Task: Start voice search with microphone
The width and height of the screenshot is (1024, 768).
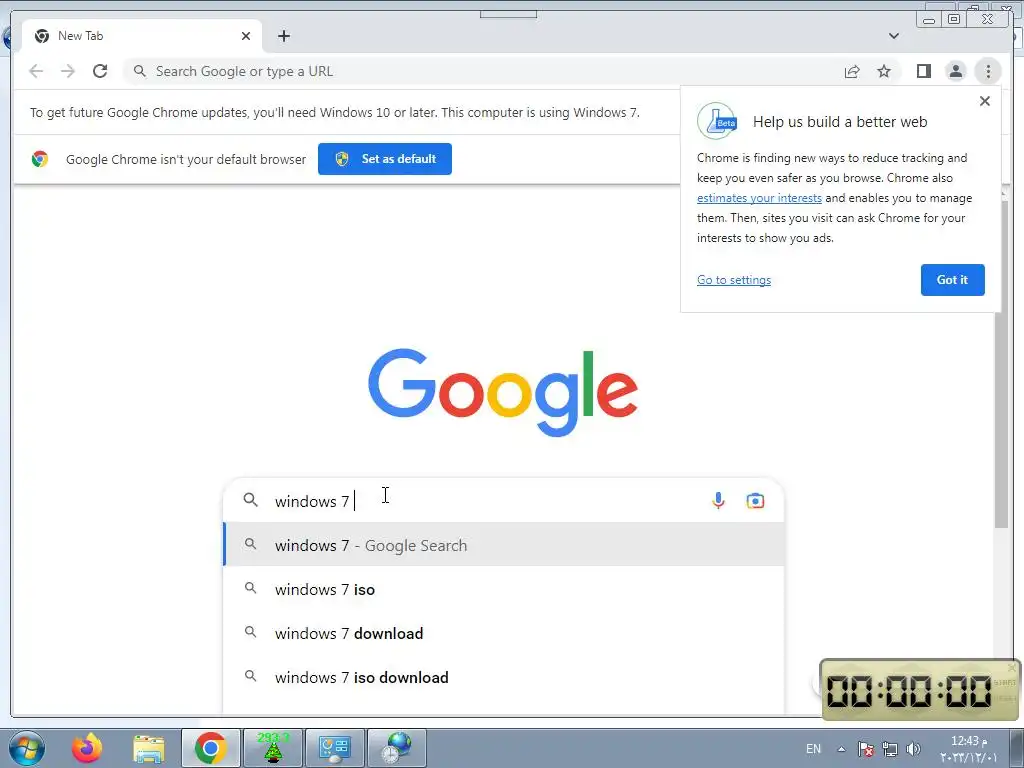Action: pos(718,501)
